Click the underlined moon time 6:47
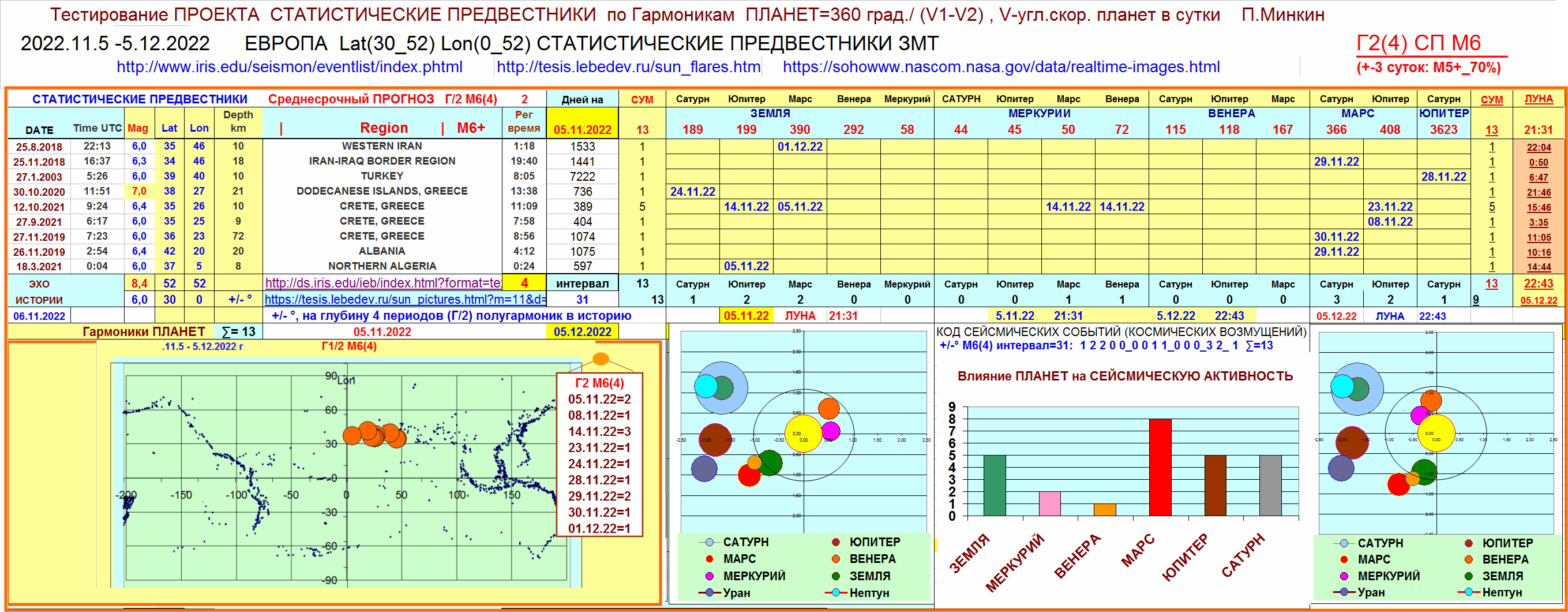 [1538, 177]
